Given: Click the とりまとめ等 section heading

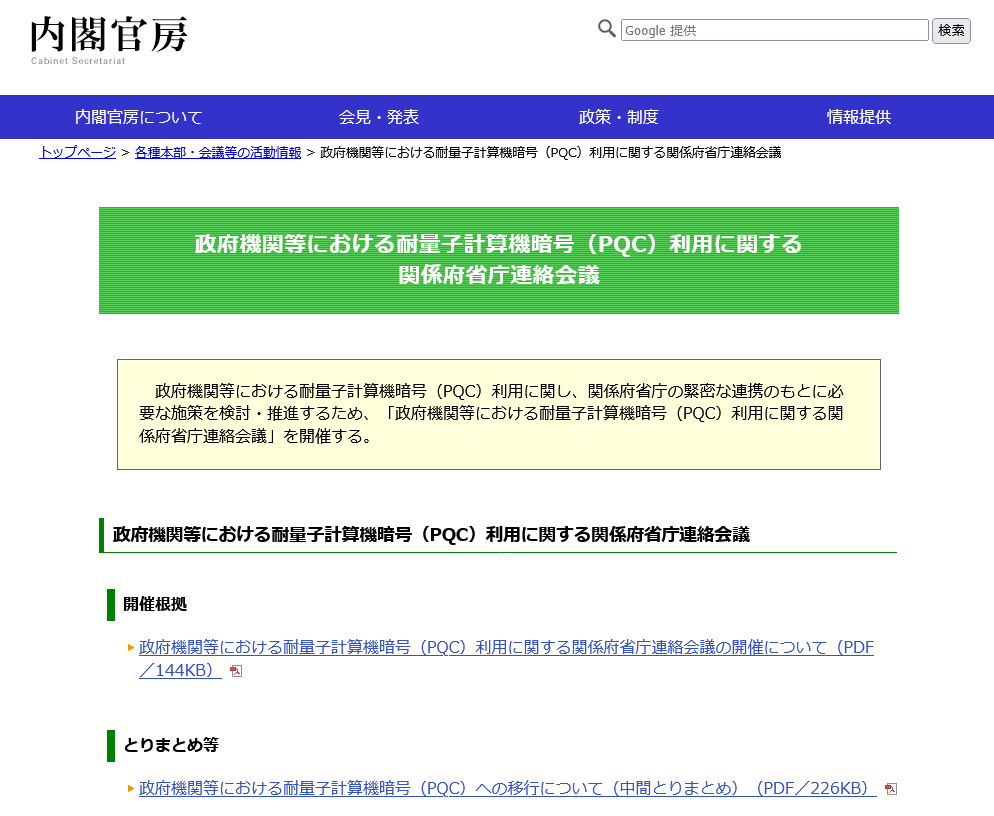Looking at the screenshot, I should (x=171, y=745).
